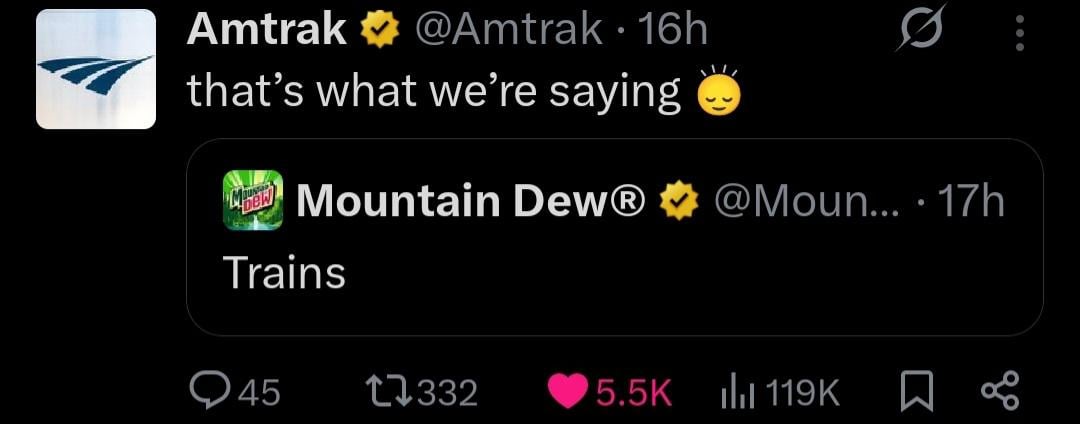The height and width of the screenshot is (424, 1080).
Task: Click the 16h timestamp
Action: pos(675,32)
